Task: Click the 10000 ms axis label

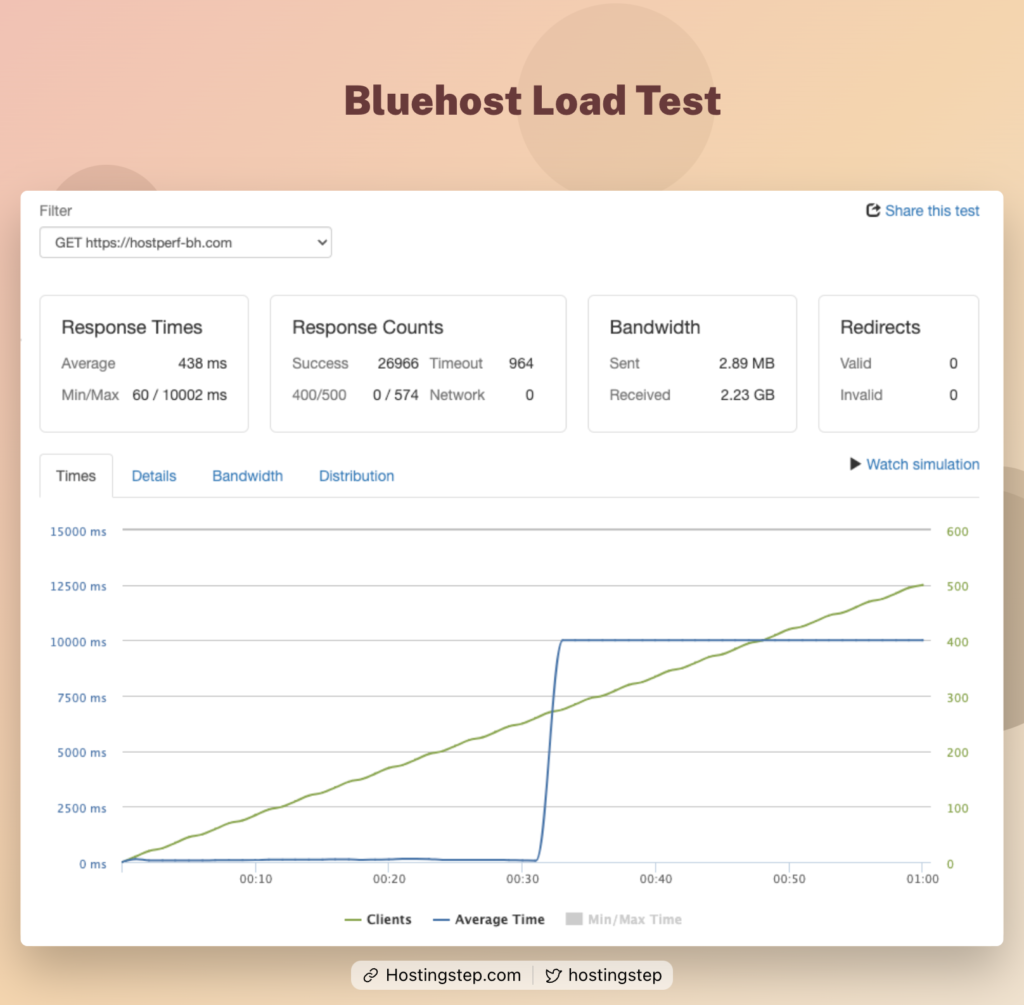Action: click(x=78, y=642)
